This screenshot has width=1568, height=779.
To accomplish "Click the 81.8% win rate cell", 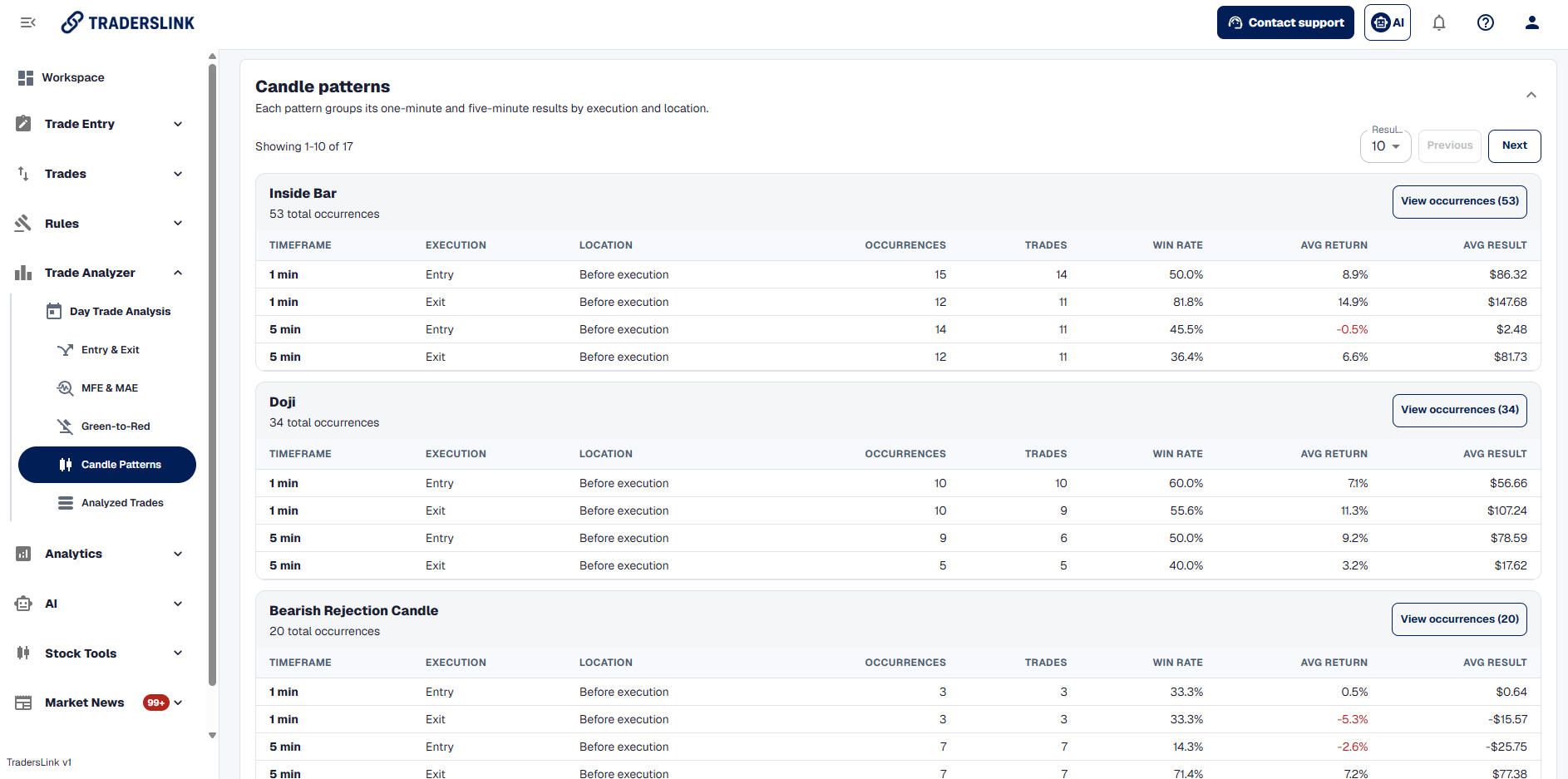I will [1187, 302].
